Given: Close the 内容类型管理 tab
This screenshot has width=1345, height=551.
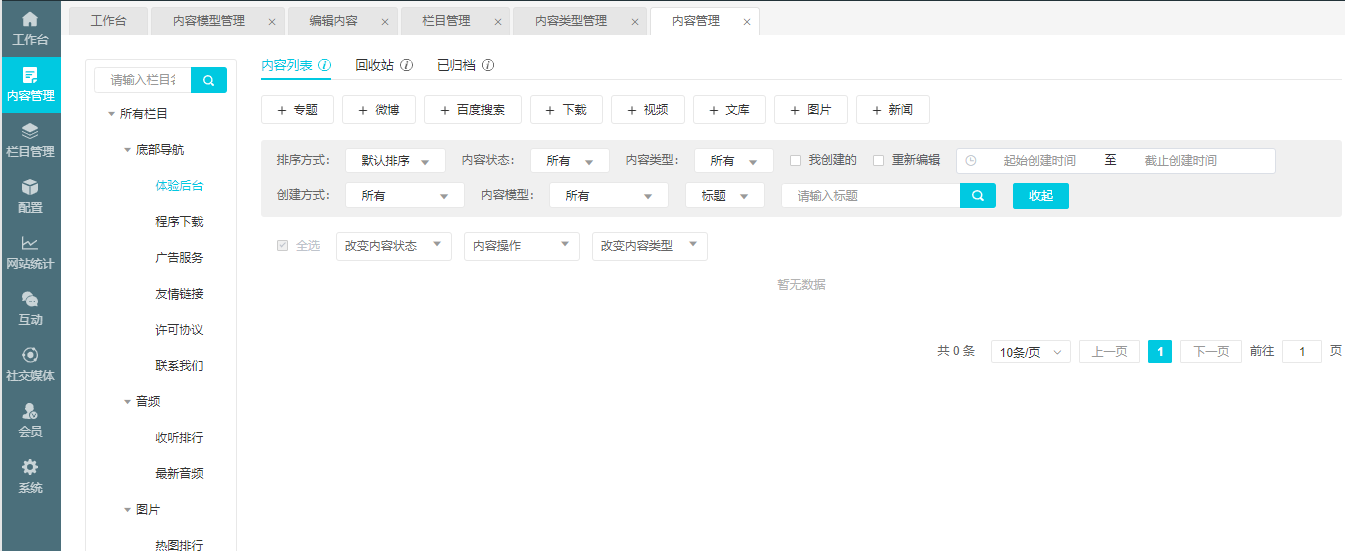Looking at the screenshot, I should [634, 21].
